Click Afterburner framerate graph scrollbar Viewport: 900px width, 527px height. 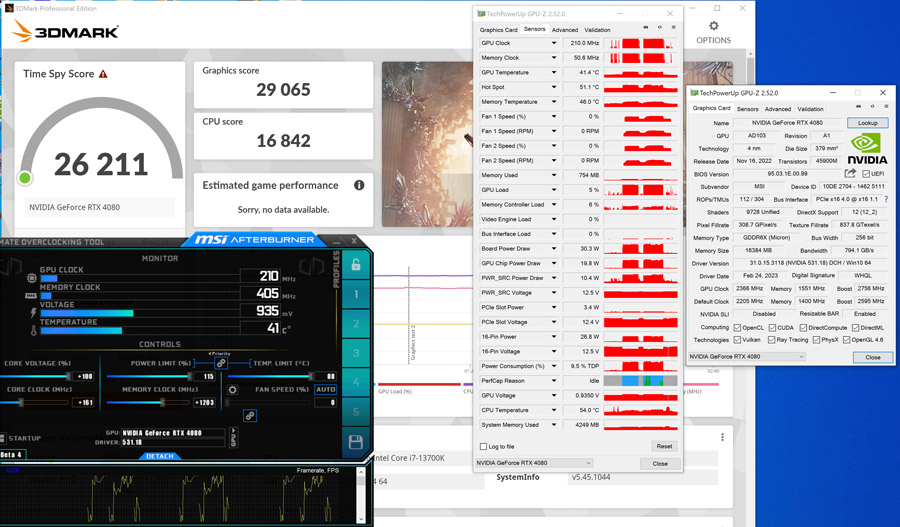pyautogui.click(x=360, y=495)
